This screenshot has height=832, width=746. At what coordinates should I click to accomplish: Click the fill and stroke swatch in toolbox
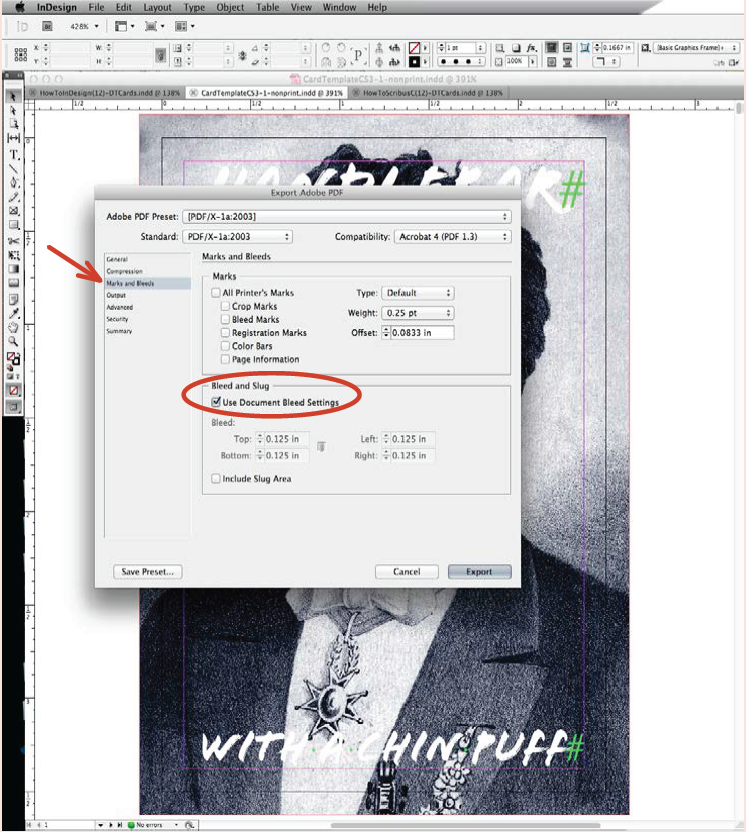pos(13,359)
